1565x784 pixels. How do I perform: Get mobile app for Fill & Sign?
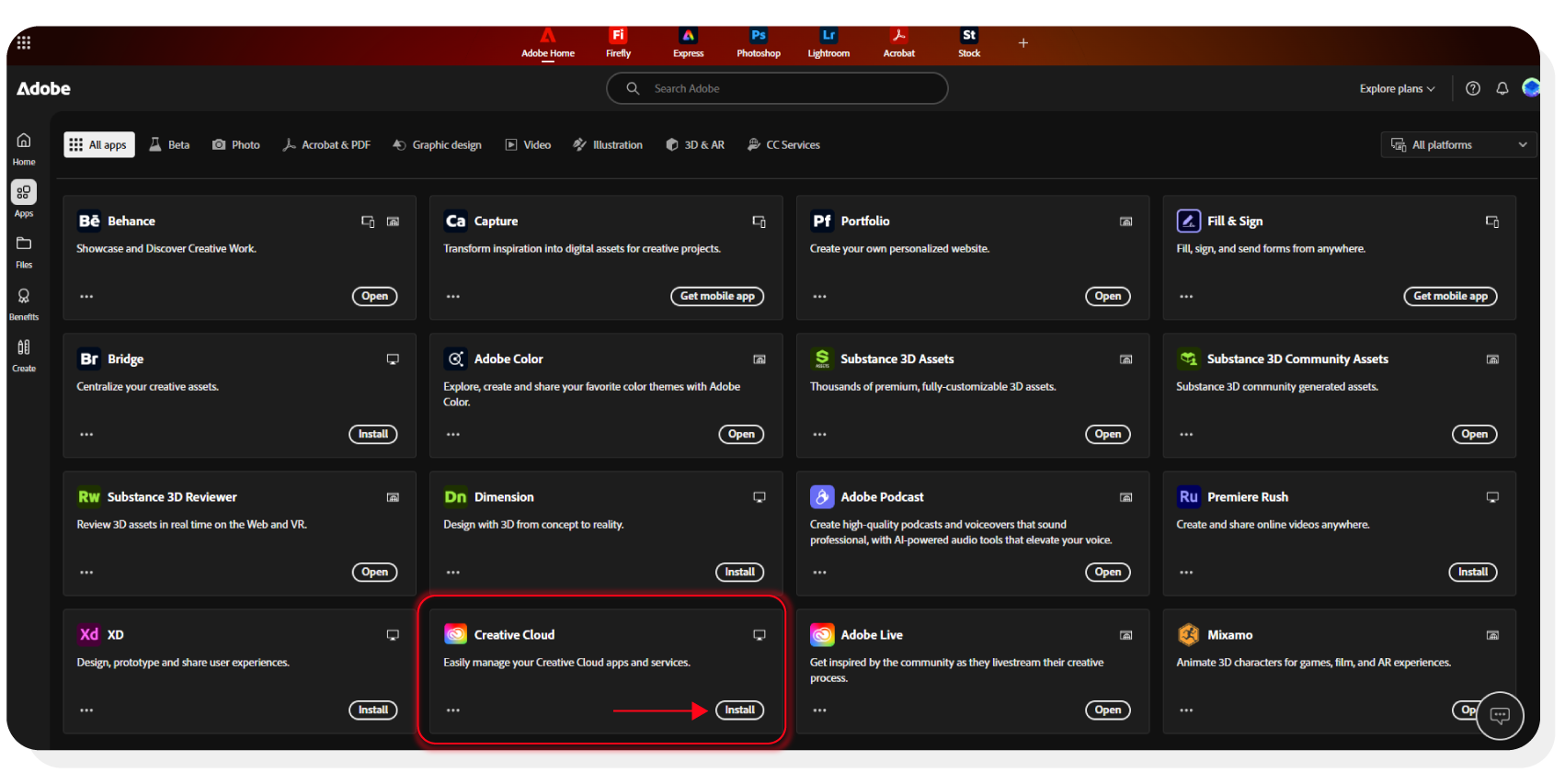(1450, 297)
